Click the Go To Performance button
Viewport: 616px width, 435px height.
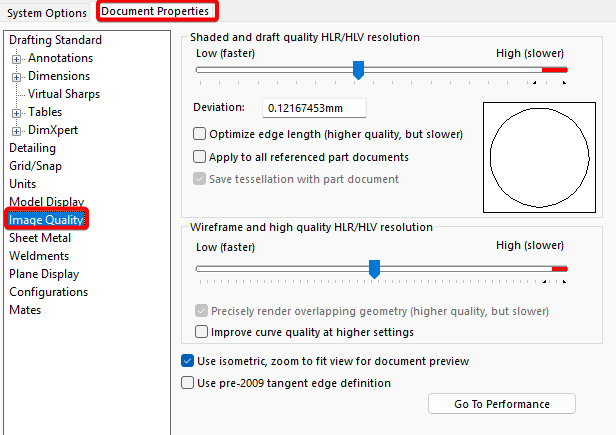tap(502, 404)
